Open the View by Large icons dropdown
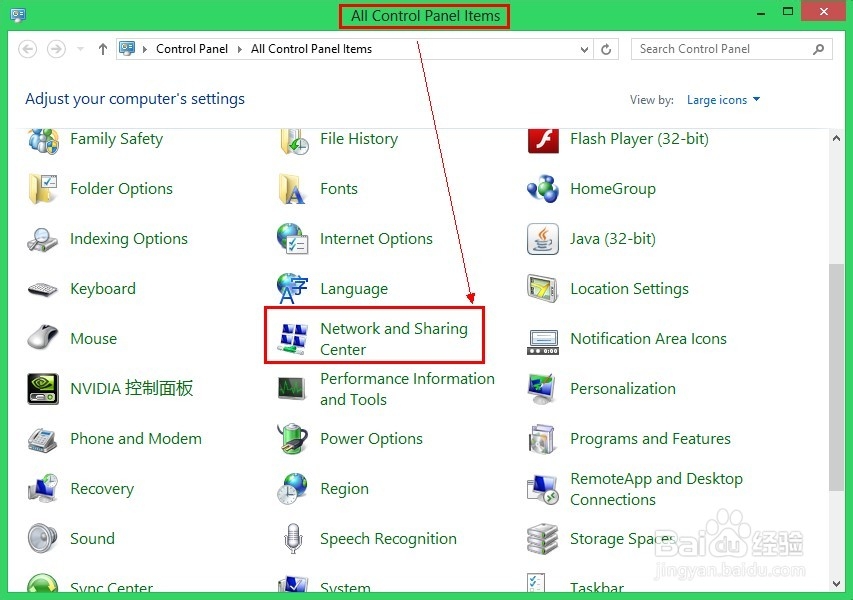The width and height of the screenshot is (853, 600). pyautogui.click(x=723, y=100)
